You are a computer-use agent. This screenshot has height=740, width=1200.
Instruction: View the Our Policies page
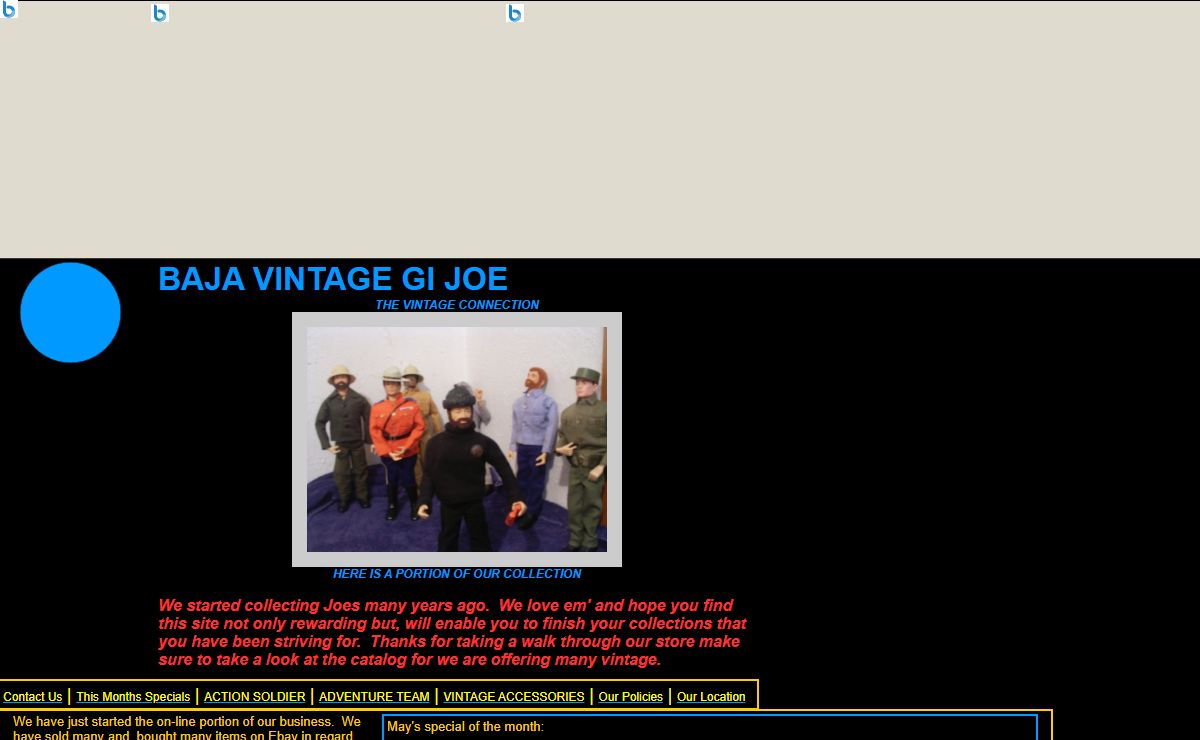click(631, 697)
